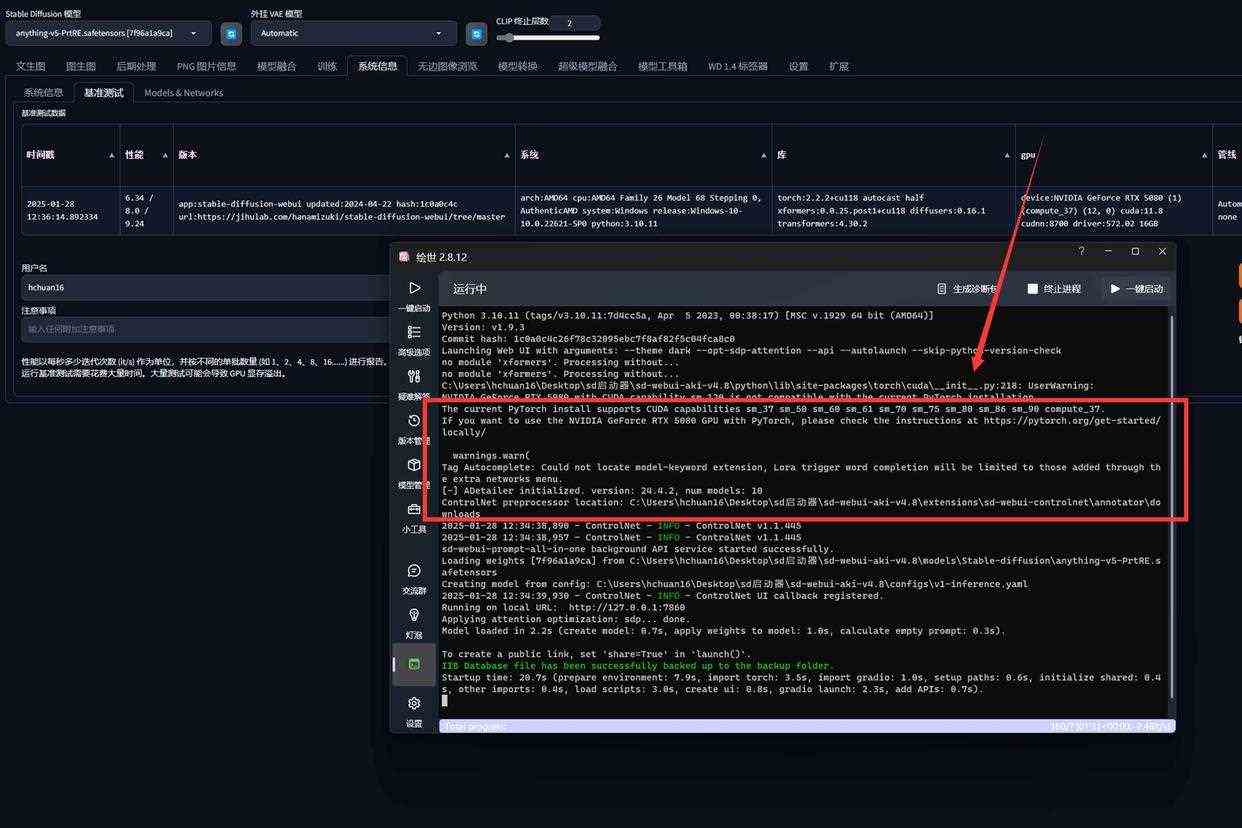Expand the Stable Diffusion 模型 dropdown
This screenshot has width=1242, height=828.
108,33
